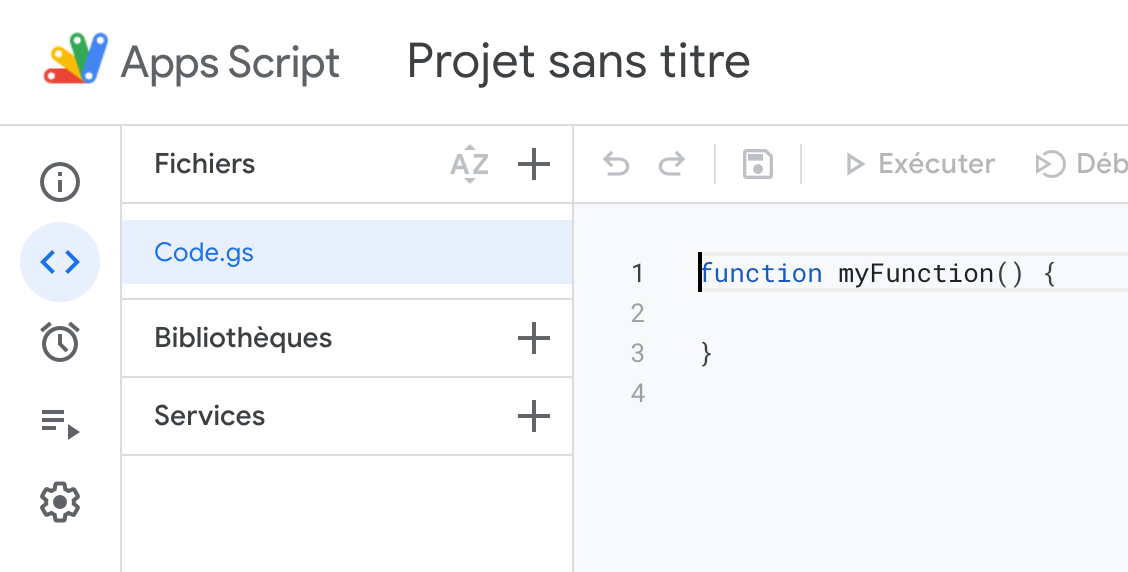Open Project Settings gear icon
1128x572 pixels.
(x=60, y=501)
